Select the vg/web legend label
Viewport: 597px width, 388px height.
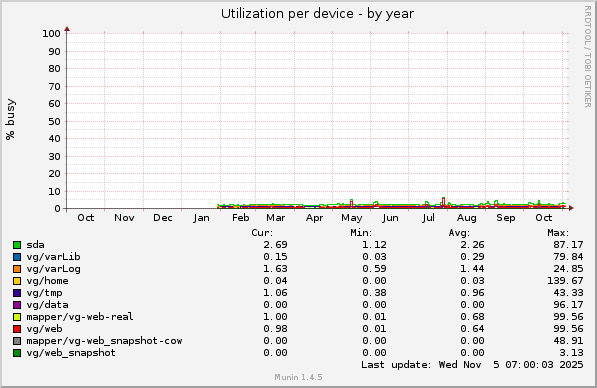tap(44, 329)
